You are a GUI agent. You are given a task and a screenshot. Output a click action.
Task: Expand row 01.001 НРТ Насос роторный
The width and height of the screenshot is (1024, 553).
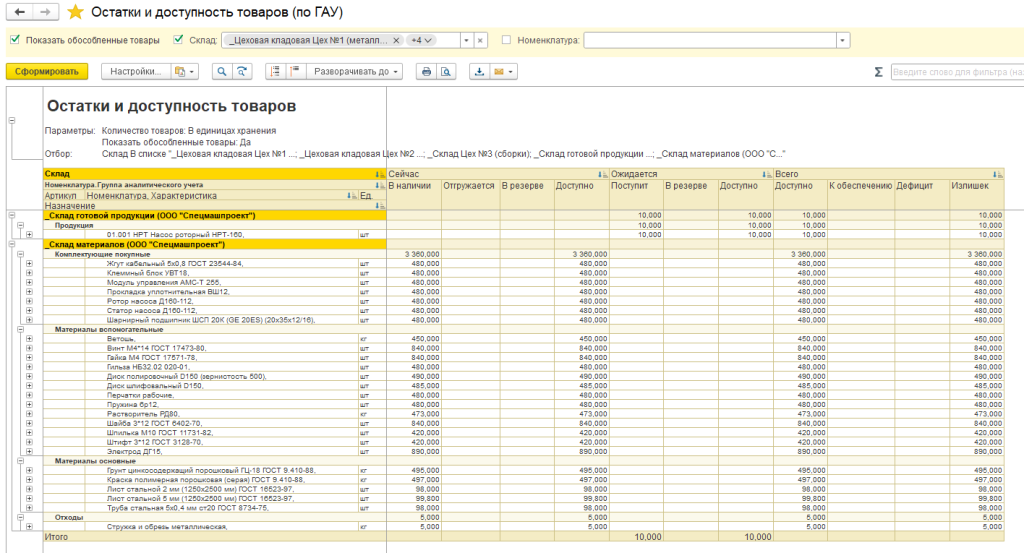pos(29,234)
